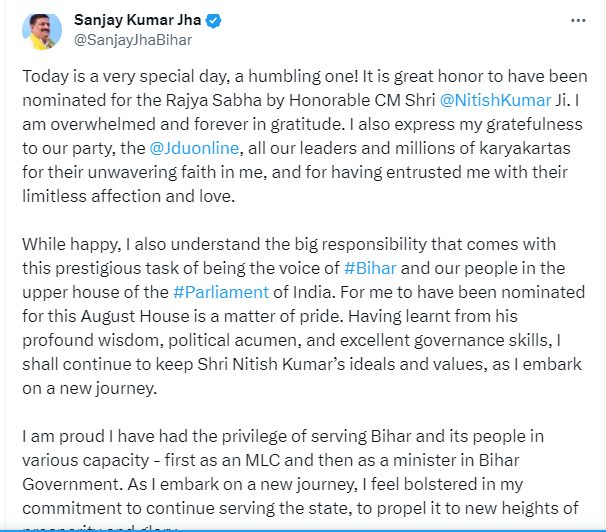Click 'limitless affection and love' line
This screenshot has height=532, width=606.
click(x=128, y=196)
